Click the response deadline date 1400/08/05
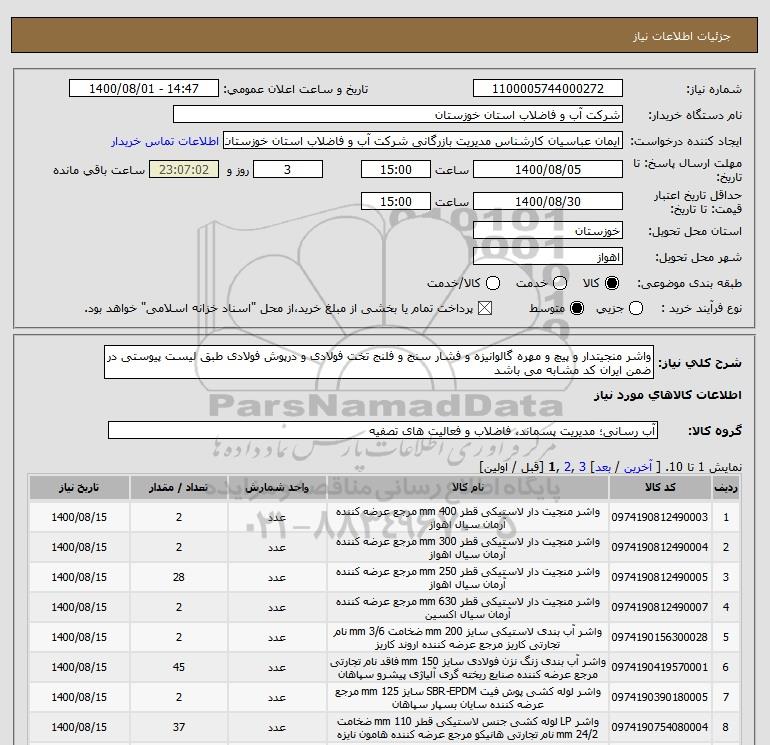This screenshot has width=770, height=745. click(548, 169)
